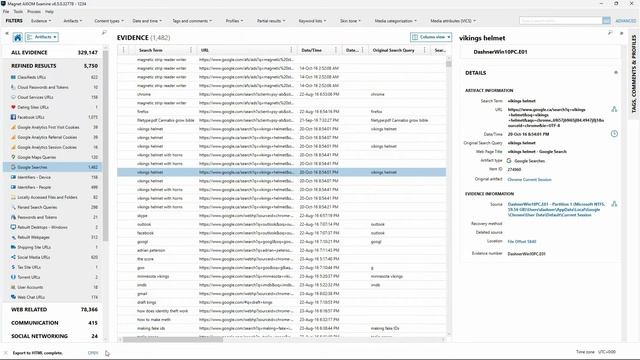The height and width of the screenshot is (360, 640).
Task: Open the Help menu
Action: tap(49, 12)
